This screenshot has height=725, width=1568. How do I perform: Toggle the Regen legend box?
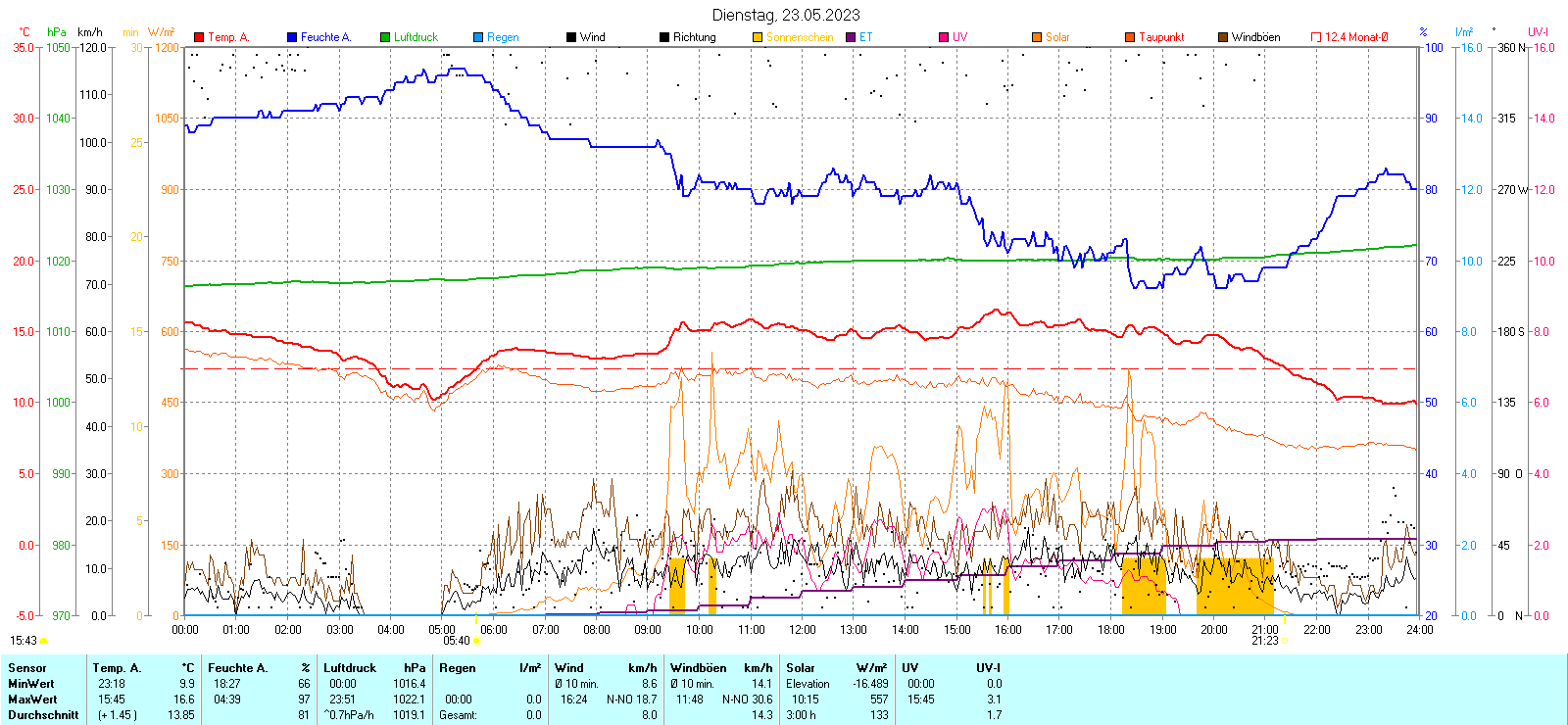(x=478, y=37)
